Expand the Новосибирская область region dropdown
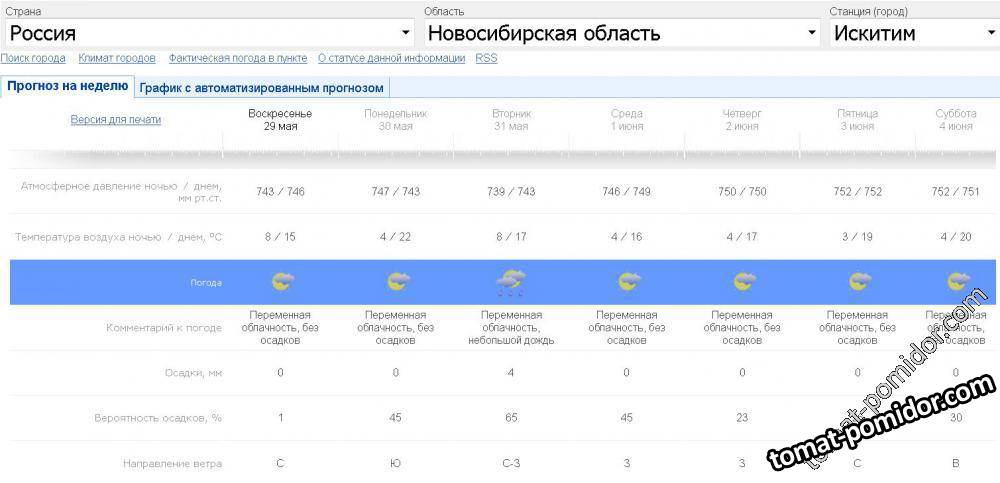1000x483 pixels. [622, 33]
